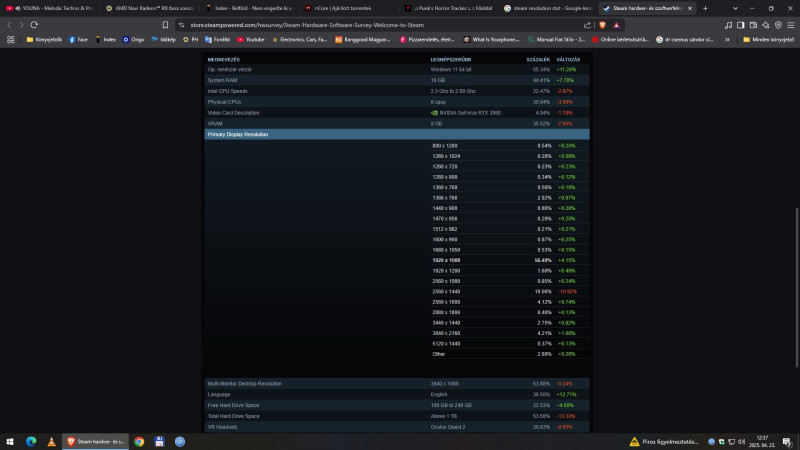Open the media control music note icon
Viewport: 800px width, 450px height.
(728, 25)
